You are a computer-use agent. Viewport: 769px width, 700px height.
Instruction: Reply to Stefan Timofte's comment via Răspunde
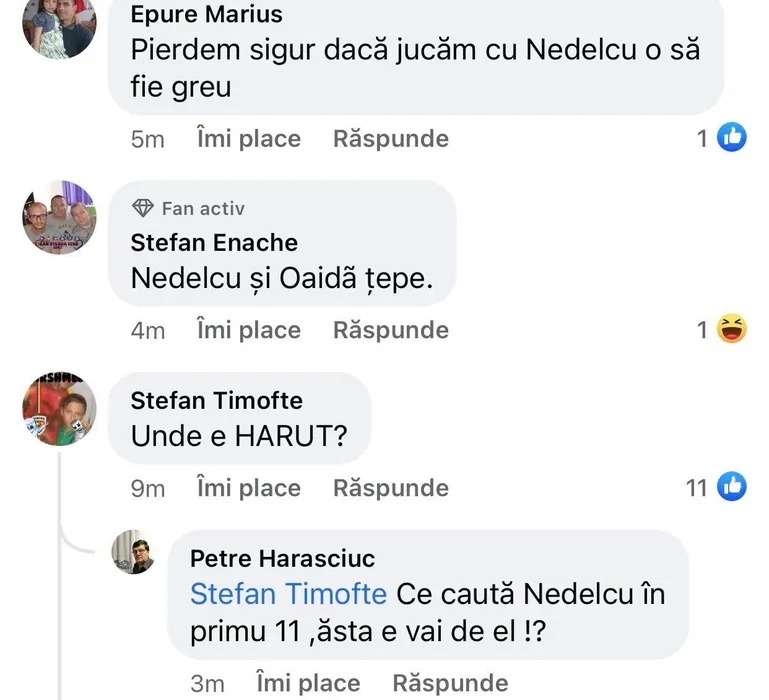pyautogui.click(x=390, y=487)
